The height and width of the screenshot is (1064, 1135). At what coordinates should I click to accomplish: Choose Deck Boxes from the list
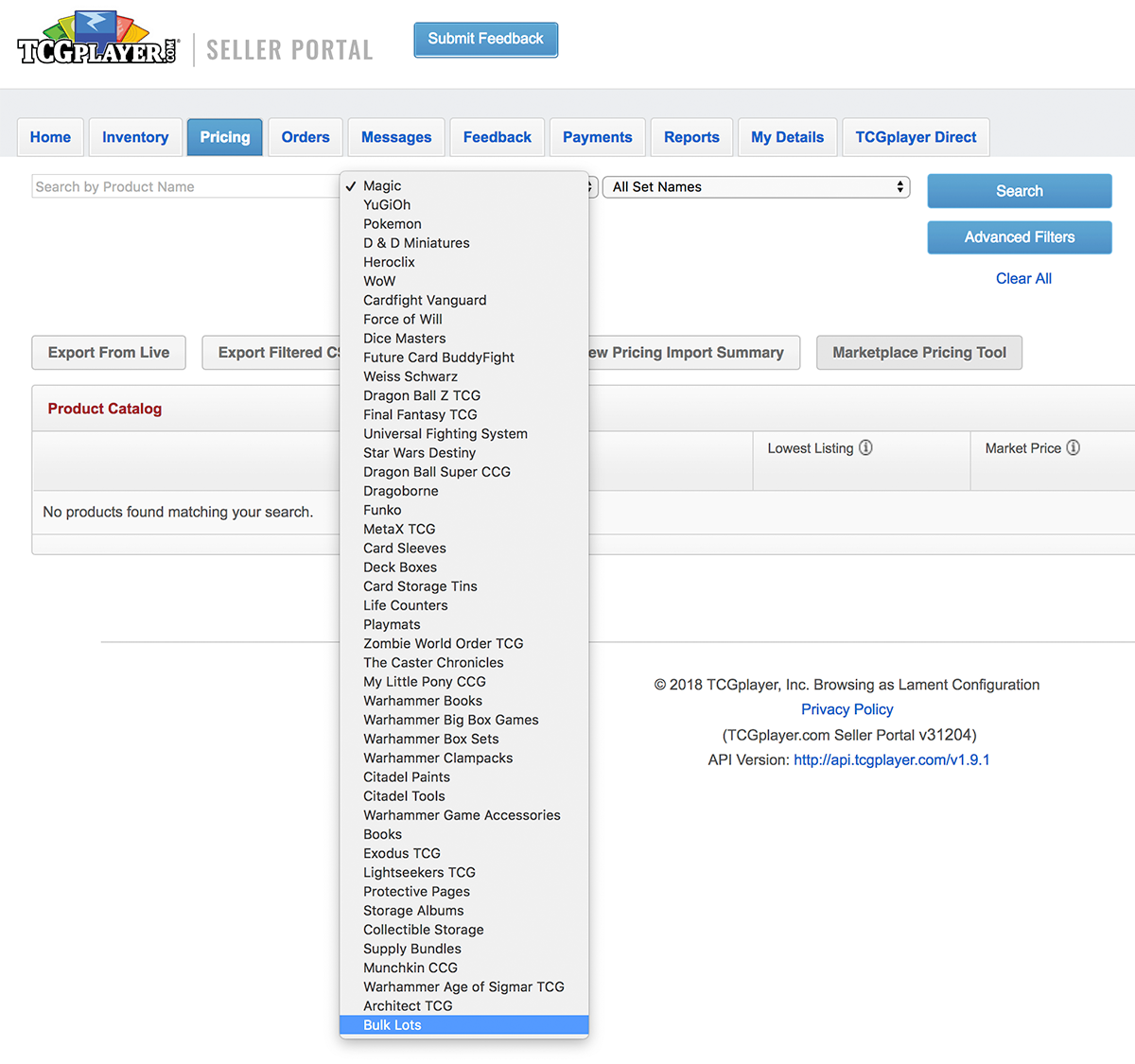pos(464,567)
